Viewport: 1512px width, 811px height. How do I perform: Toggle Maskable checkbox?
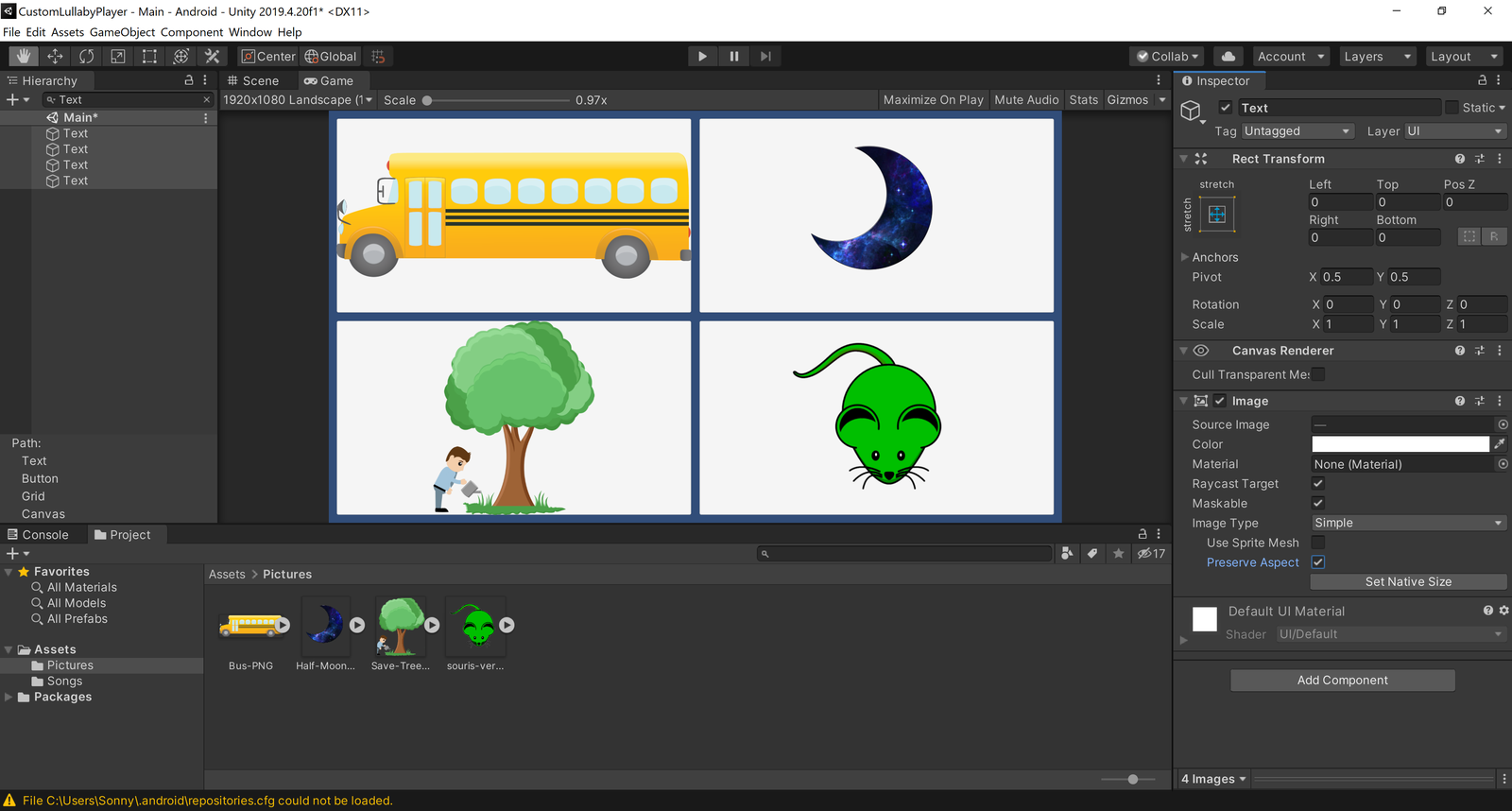[x=1318, y=503]
